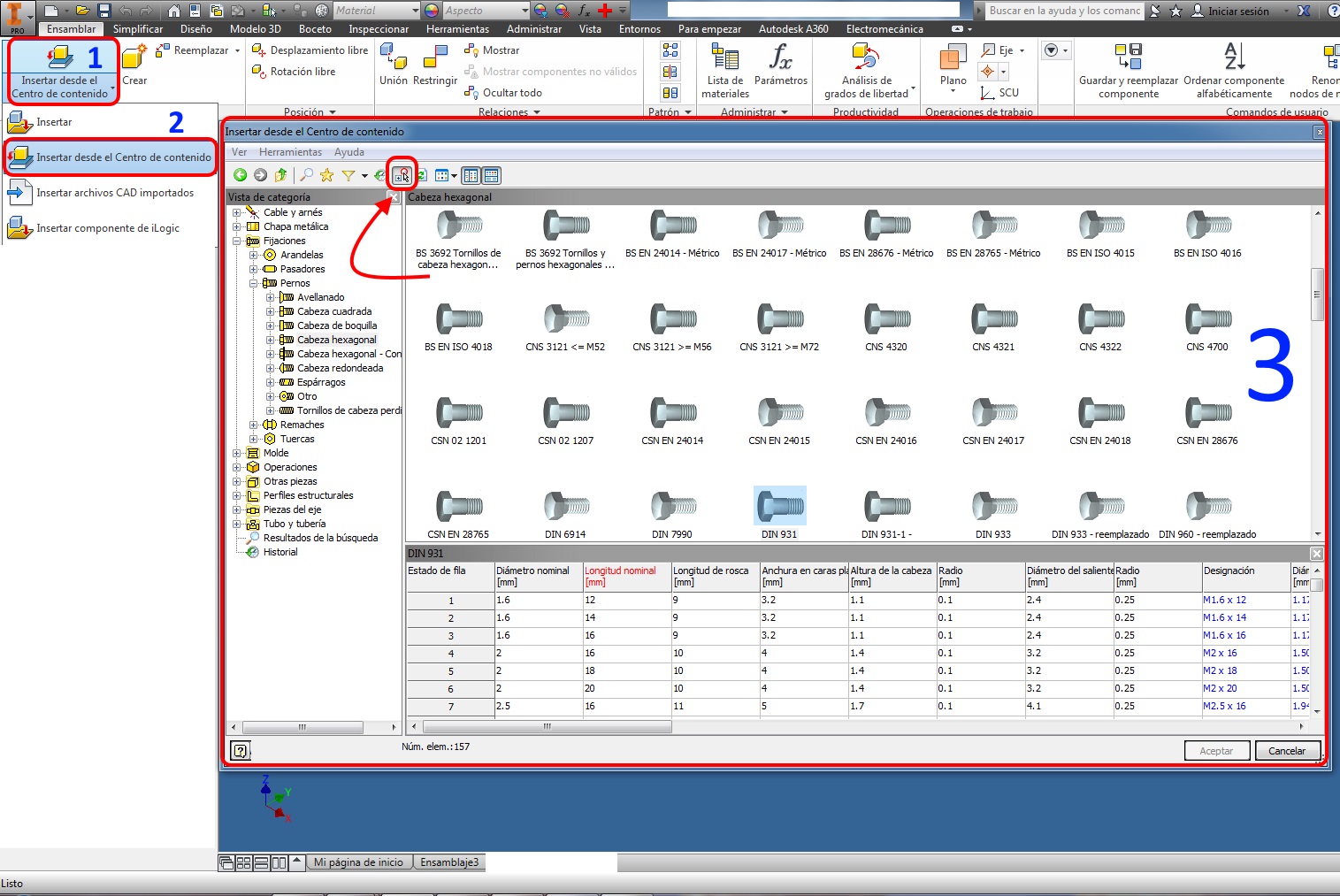Open the Material dropdown combo box
This screenshot has width=1340, height=896.
377,11
